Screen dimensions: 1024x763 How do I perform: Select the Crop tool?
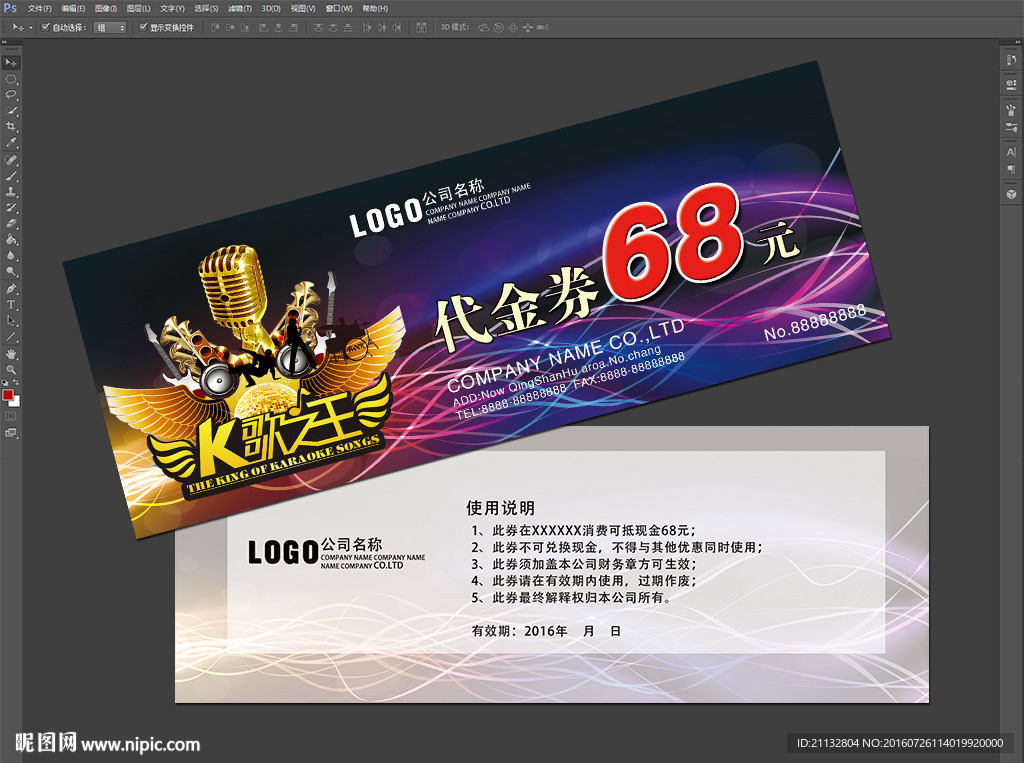pos(11,127)
